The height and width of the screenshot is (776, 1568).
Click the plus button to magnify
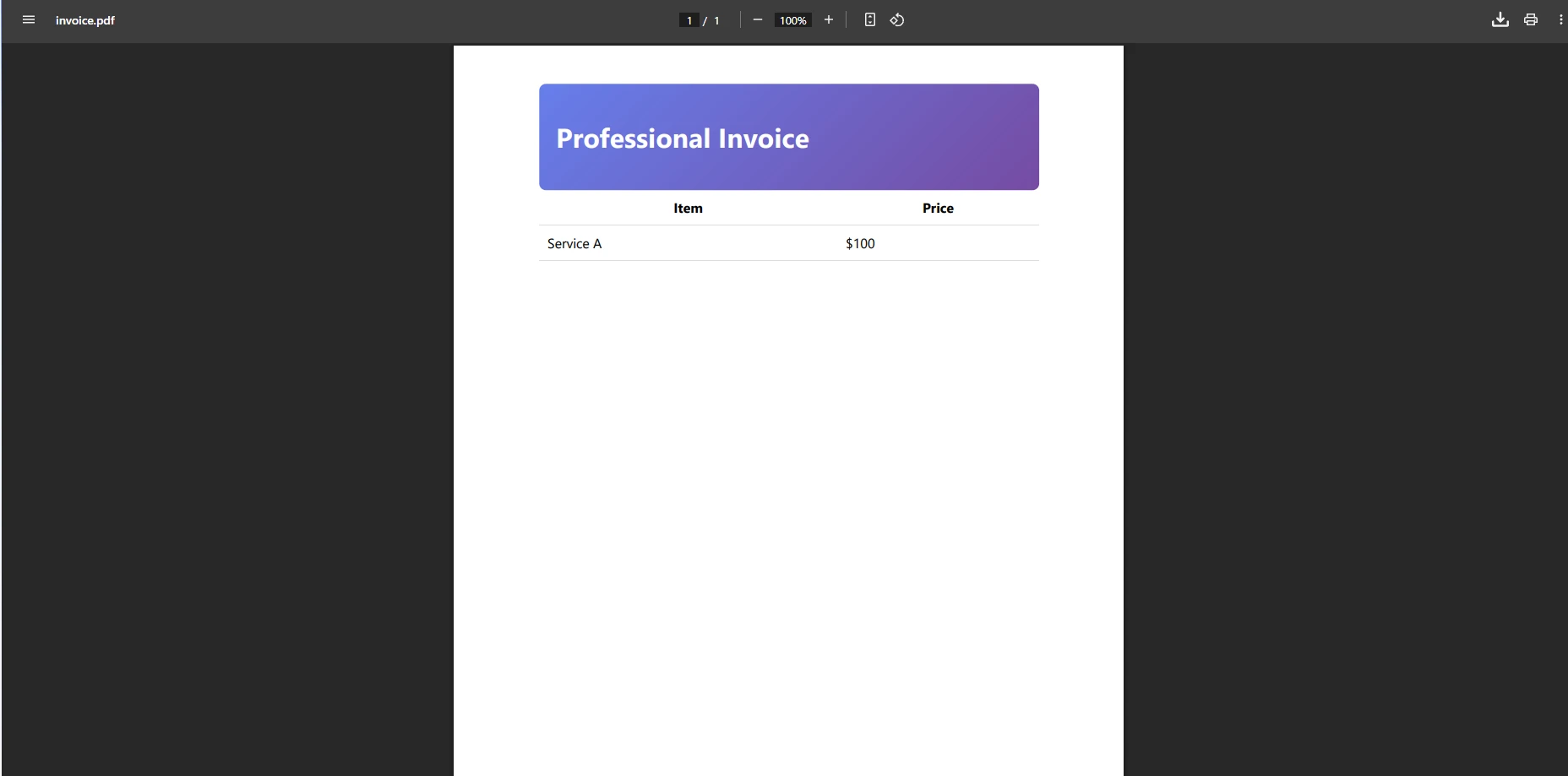(828, 19)
